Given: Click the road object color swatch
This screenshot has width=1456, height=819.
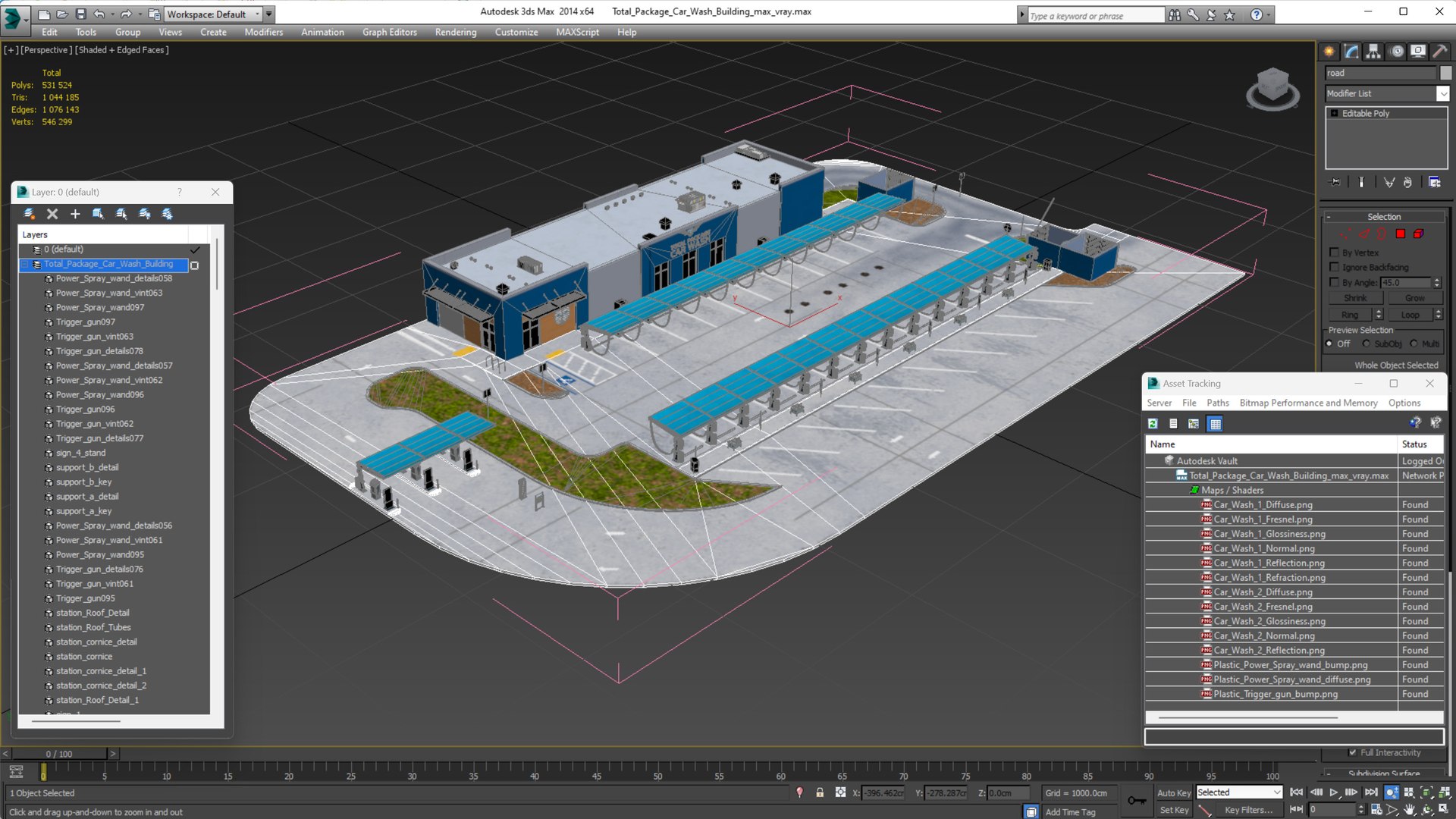Looking at the screenshot, I should pos(1446,73).
